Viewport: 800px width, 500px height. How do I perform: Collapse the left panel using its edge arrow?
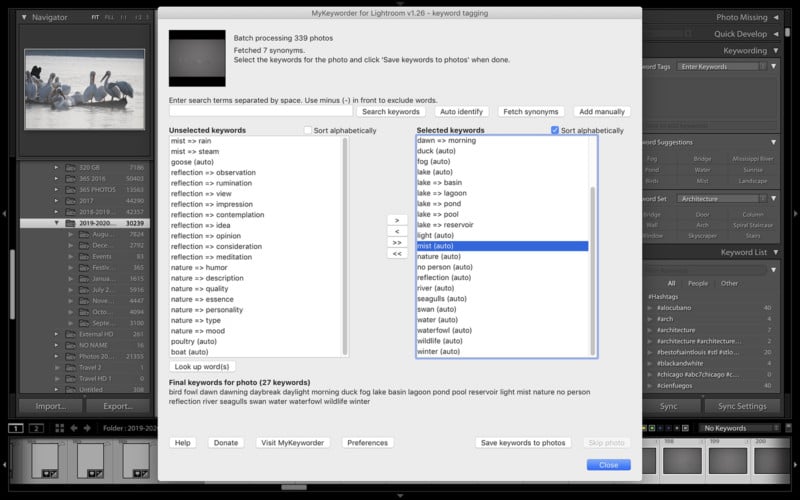coord(4,213)
